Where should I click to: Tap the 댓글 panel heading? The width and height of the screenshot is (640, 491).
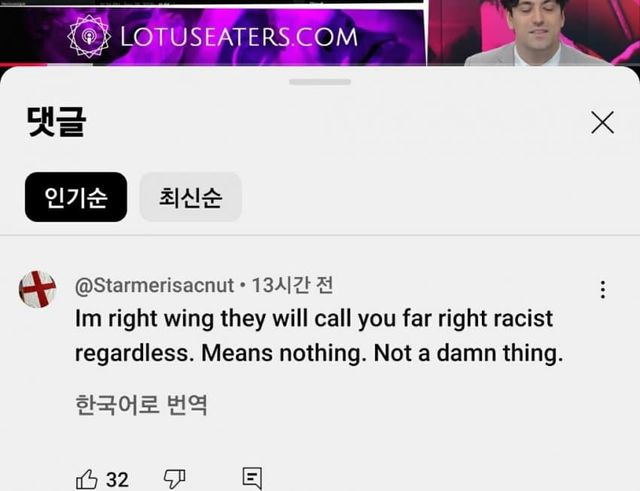56,122
